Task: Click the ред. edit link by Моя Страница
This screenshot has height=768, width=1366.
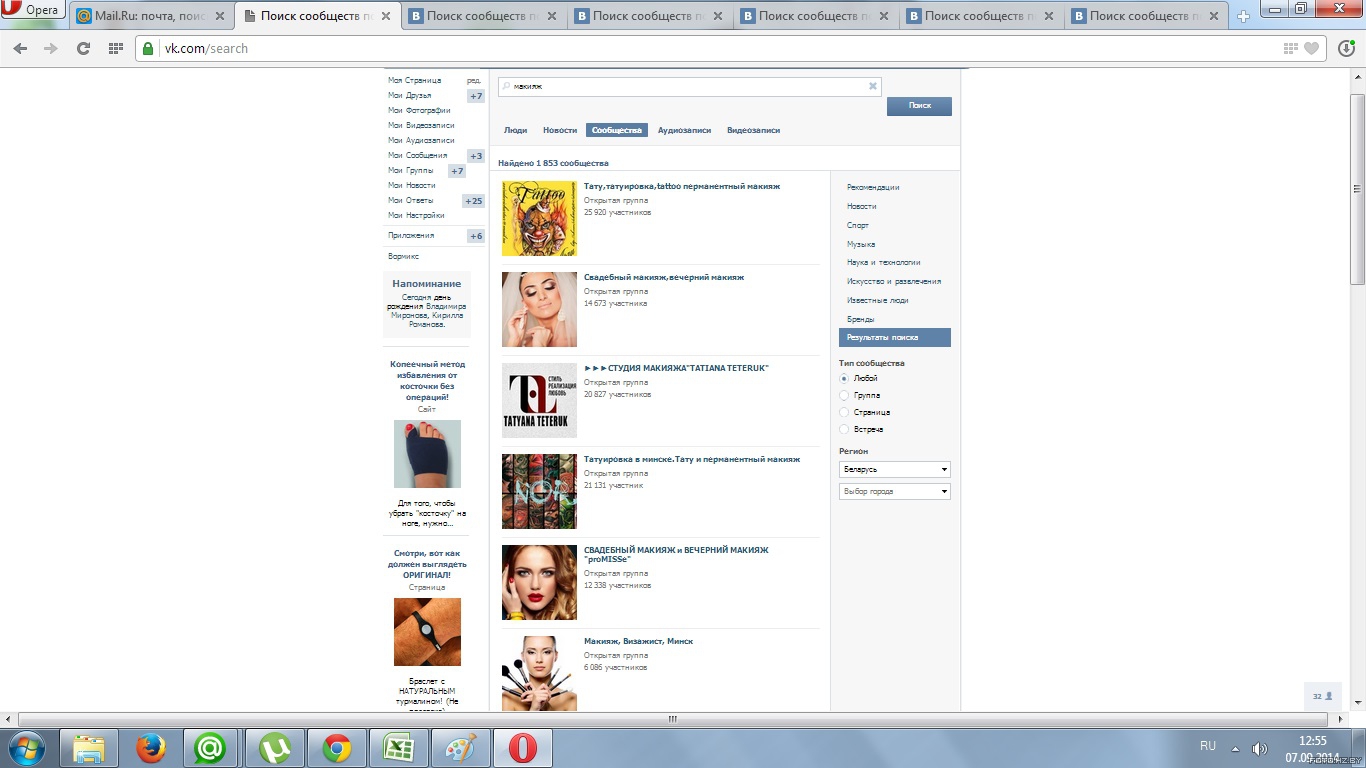Action: pyautogui.click(x=474, y=80)
